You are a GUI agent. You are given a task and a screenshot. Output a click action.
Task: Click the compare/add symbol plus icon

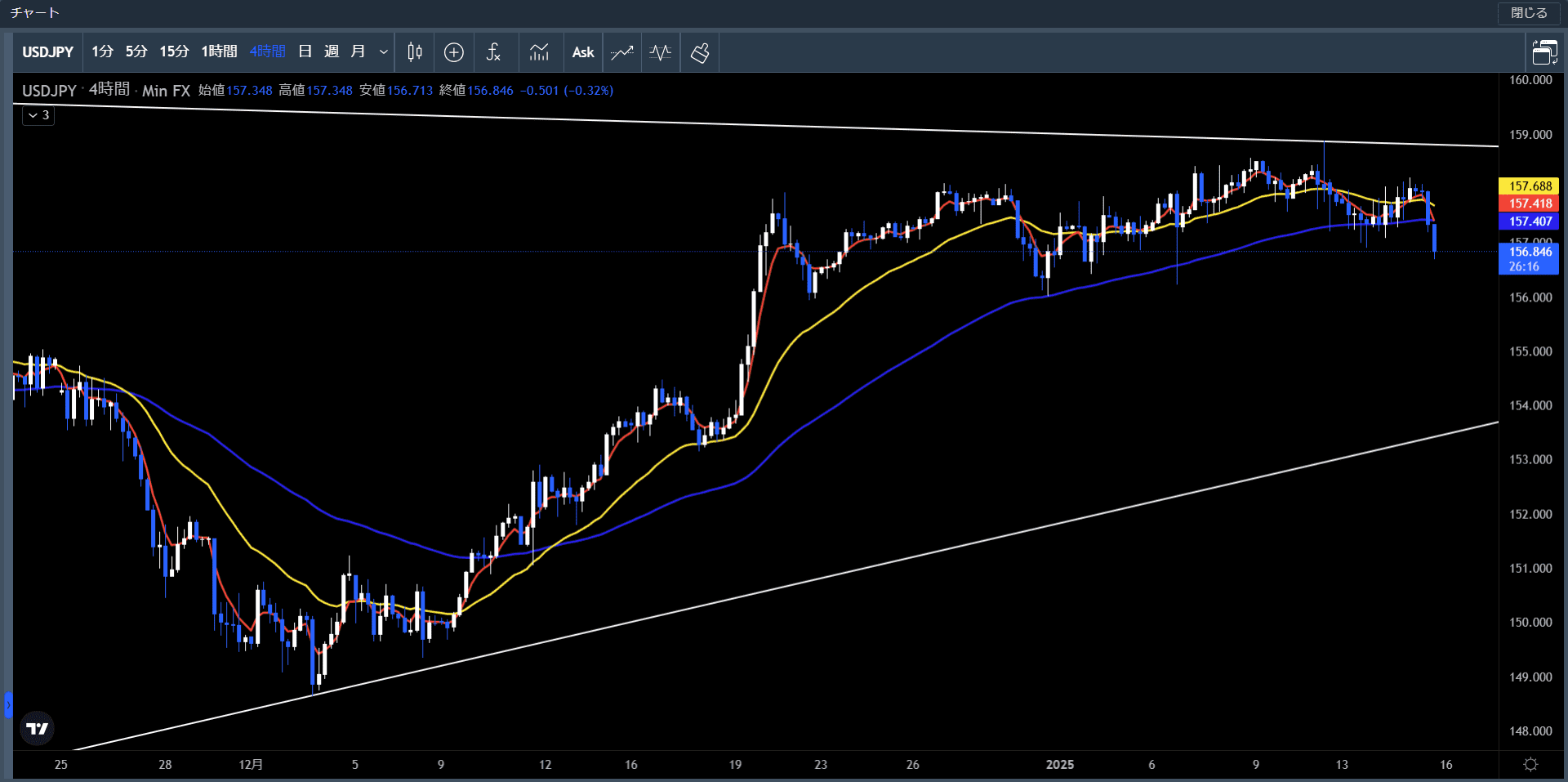point(454,52)
